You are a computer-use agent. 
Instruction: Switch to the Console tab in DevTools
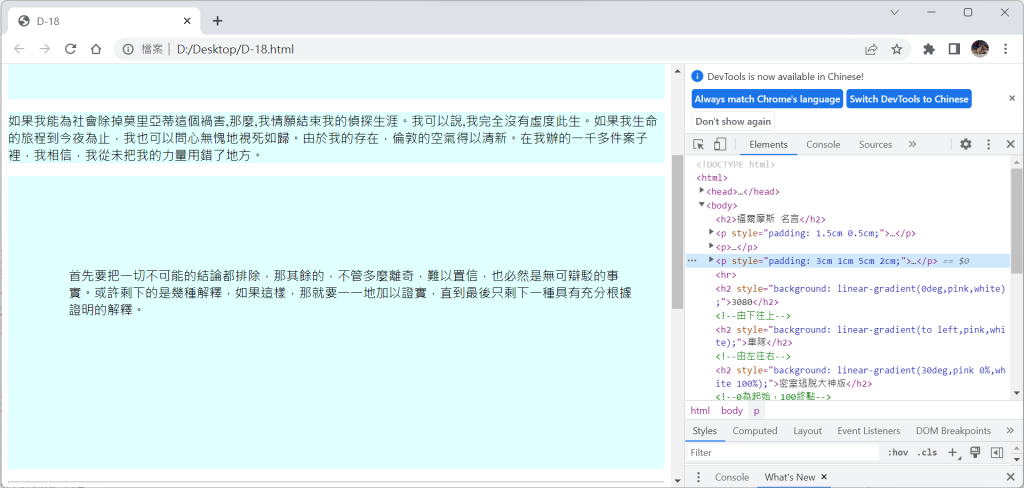click(x=823, y=144)
